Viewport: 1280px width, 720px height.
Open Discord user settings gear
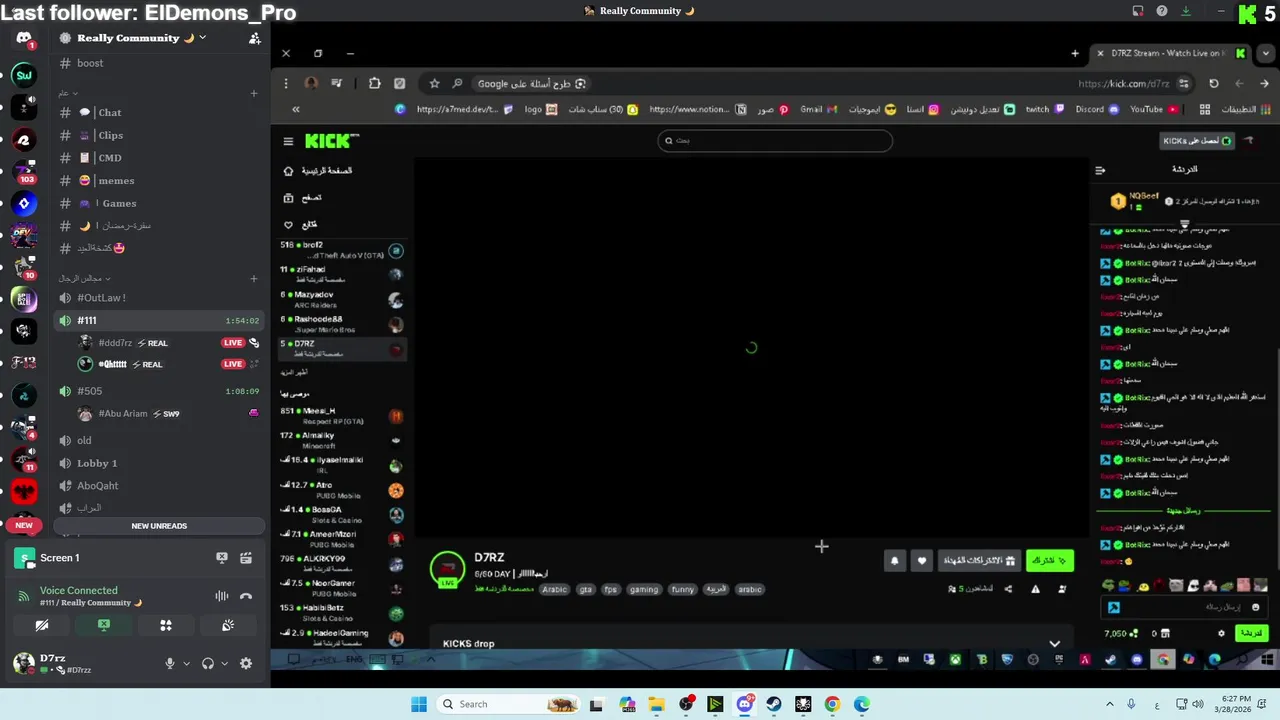[x=246, y=663]
